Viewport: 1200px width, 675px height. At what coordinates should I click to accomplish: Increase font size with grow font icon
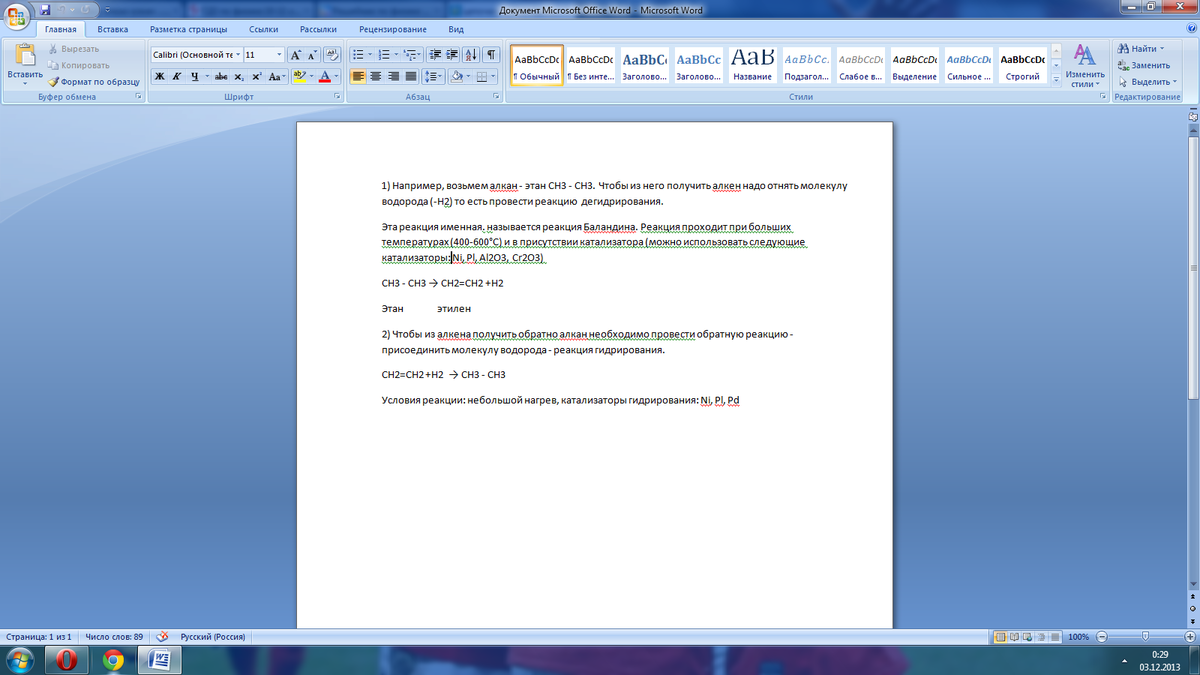[x=296, y=55]
